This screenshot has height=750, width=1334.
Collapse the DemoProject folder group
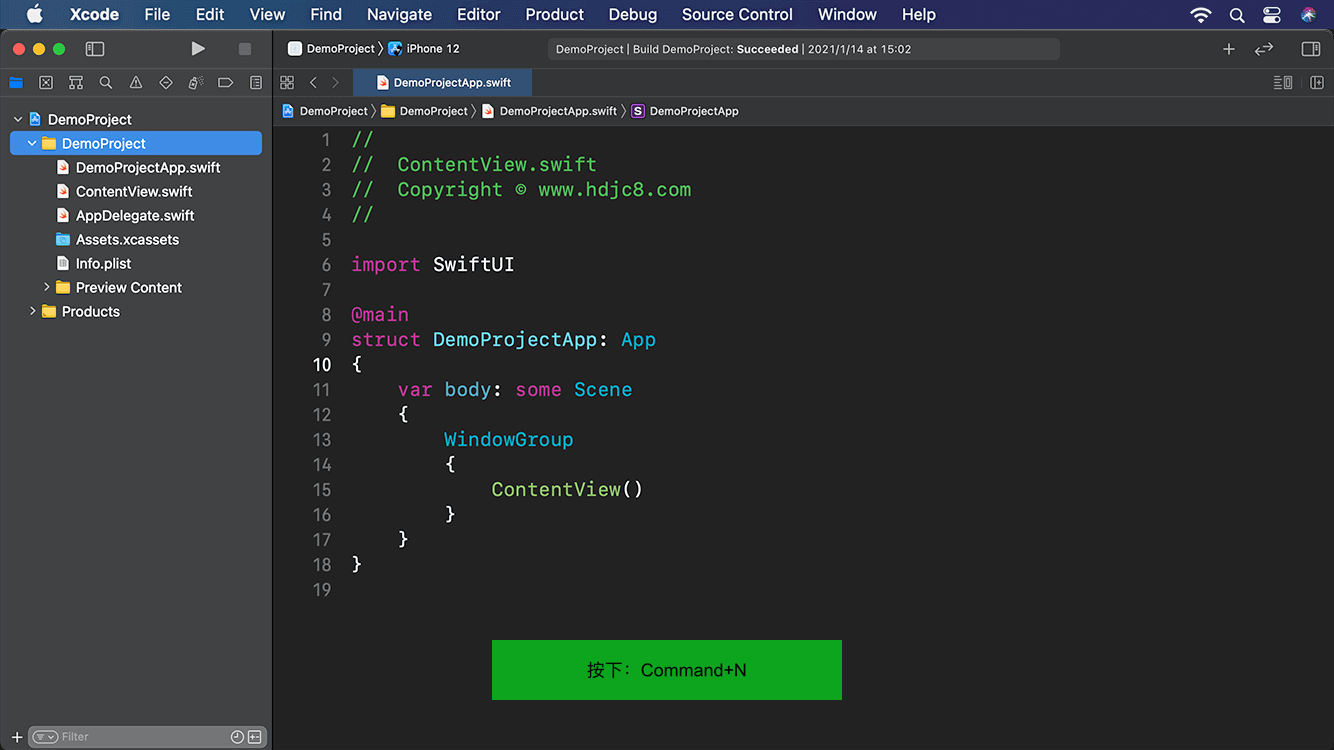32,143
